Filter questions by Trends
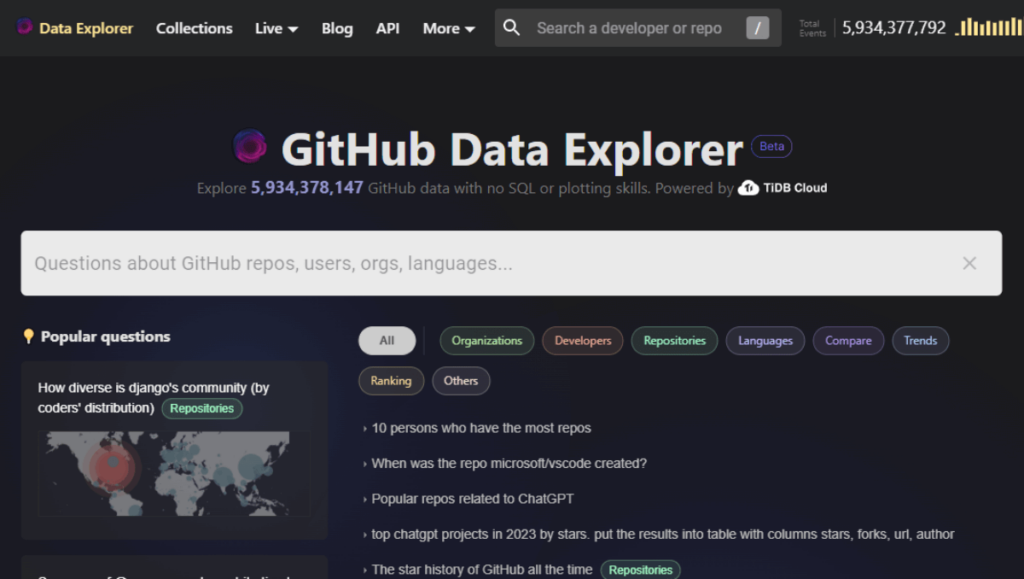1024x579 pixels. (x=920, y=341)
